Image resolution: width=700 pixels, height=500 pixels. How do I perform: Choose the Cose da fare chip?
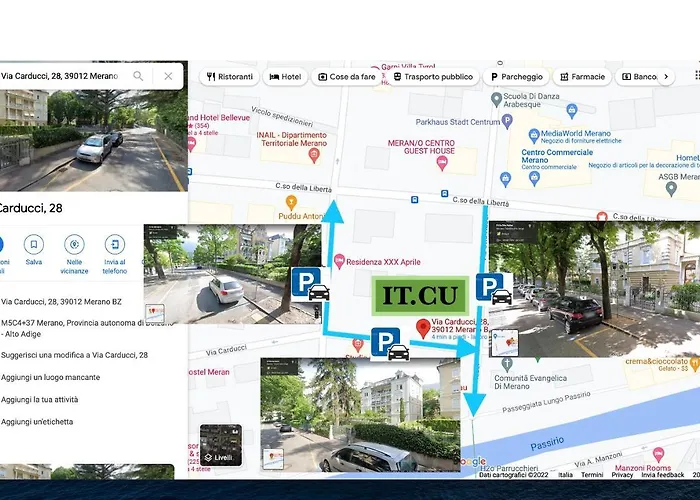[347, 76]
